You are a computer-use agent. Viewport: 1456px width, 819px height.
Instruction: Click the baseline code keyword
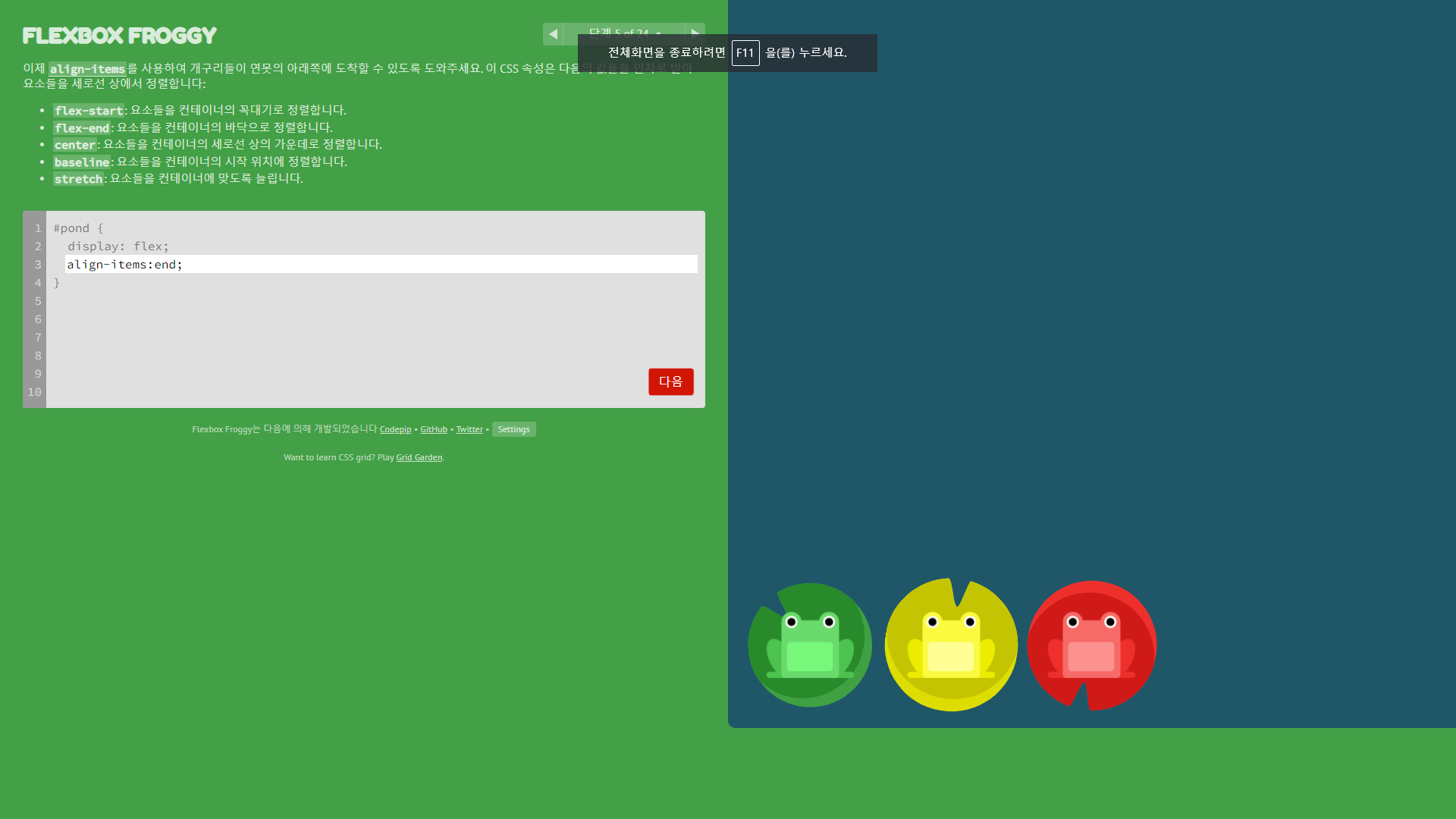coord(82,162)
